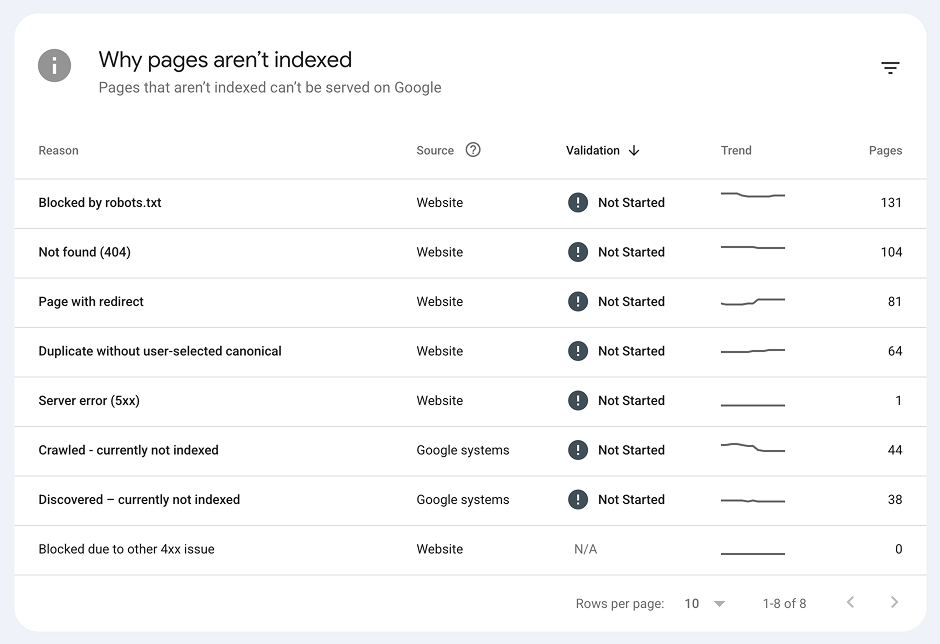
Task: Open the Not found (404) row
Action: pyautogui.click(x=470, y=253)
